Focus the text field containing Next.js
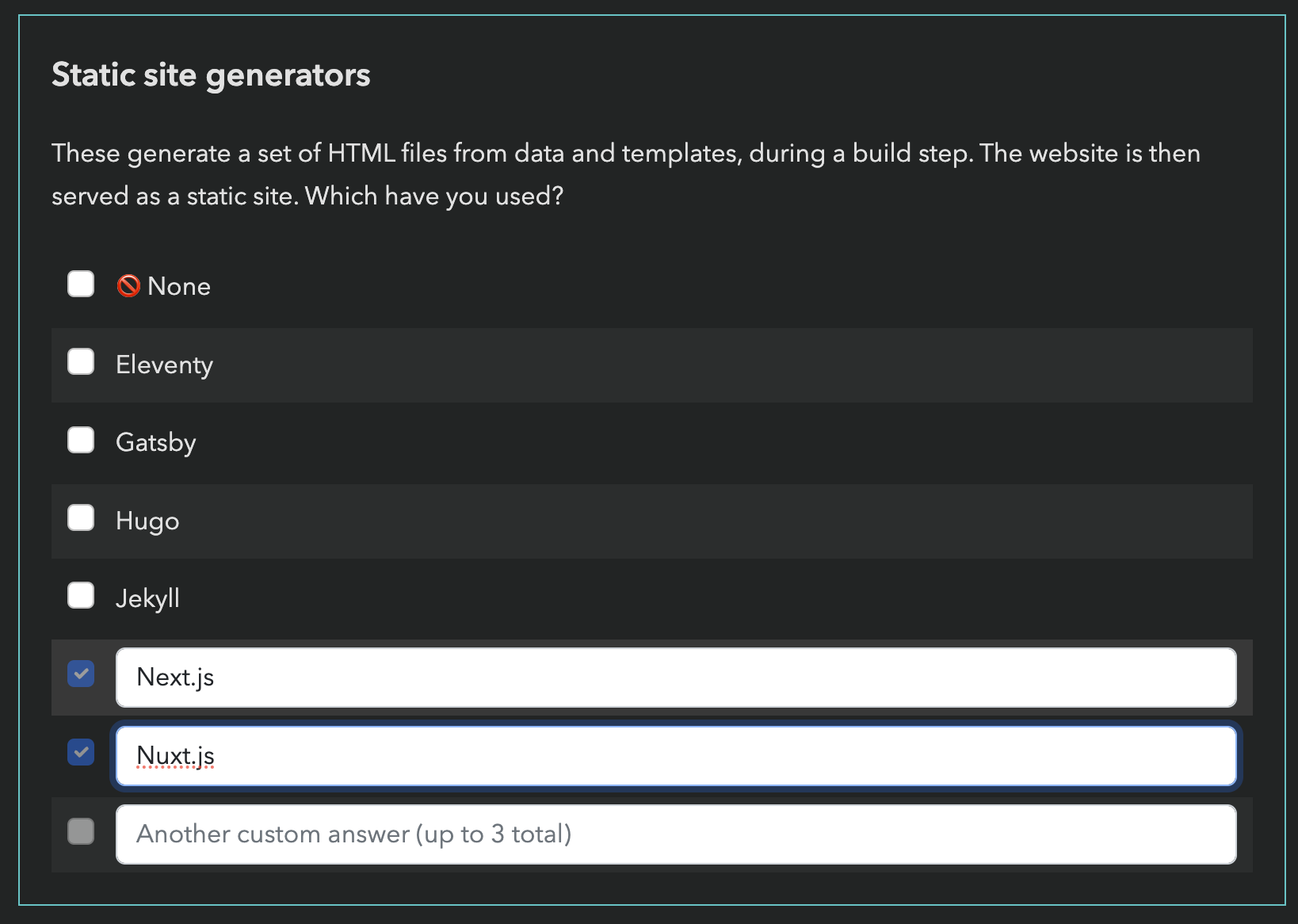 676,678
